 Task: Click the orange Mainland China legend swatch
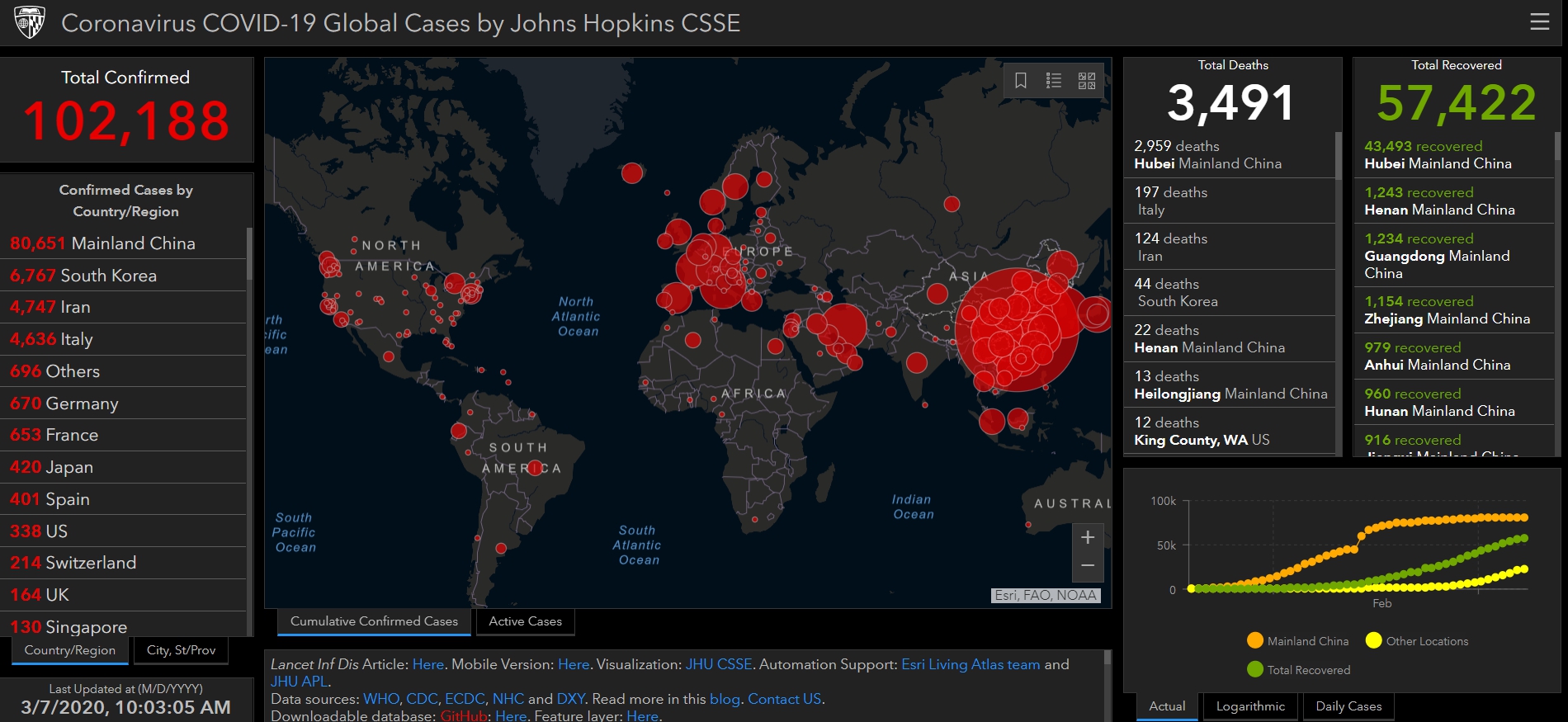pos(1255,640)
